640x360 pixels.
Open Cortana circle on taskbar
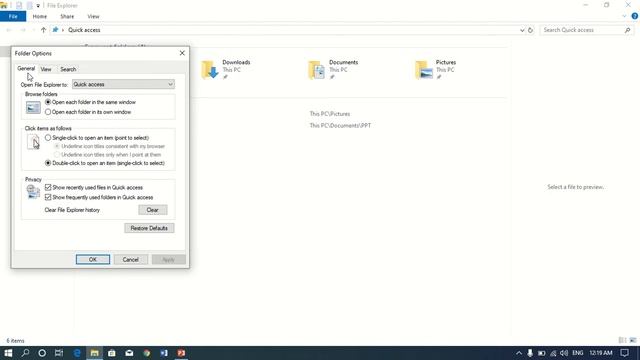pos(42,353)
